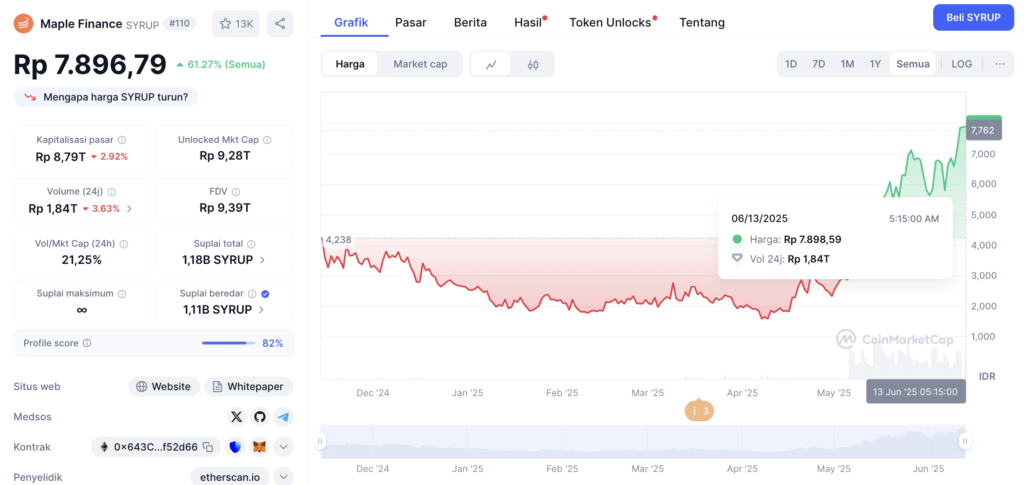Select the Market cap chart toggle
Viewport: 1024px width, 485px height.
420,64
